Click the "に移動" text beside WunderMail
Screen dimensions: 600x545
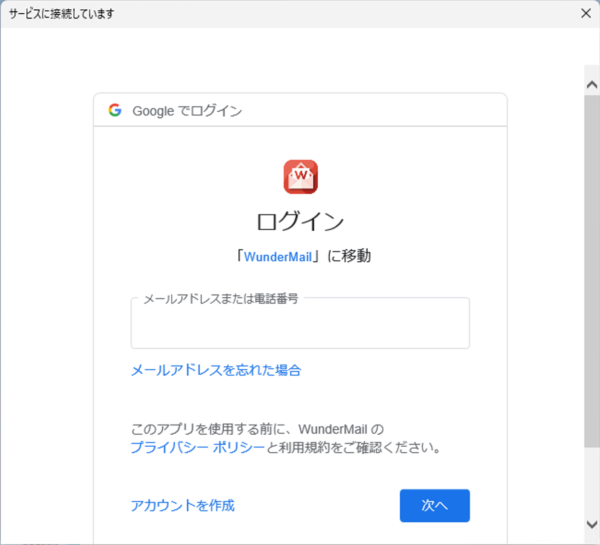348,255
